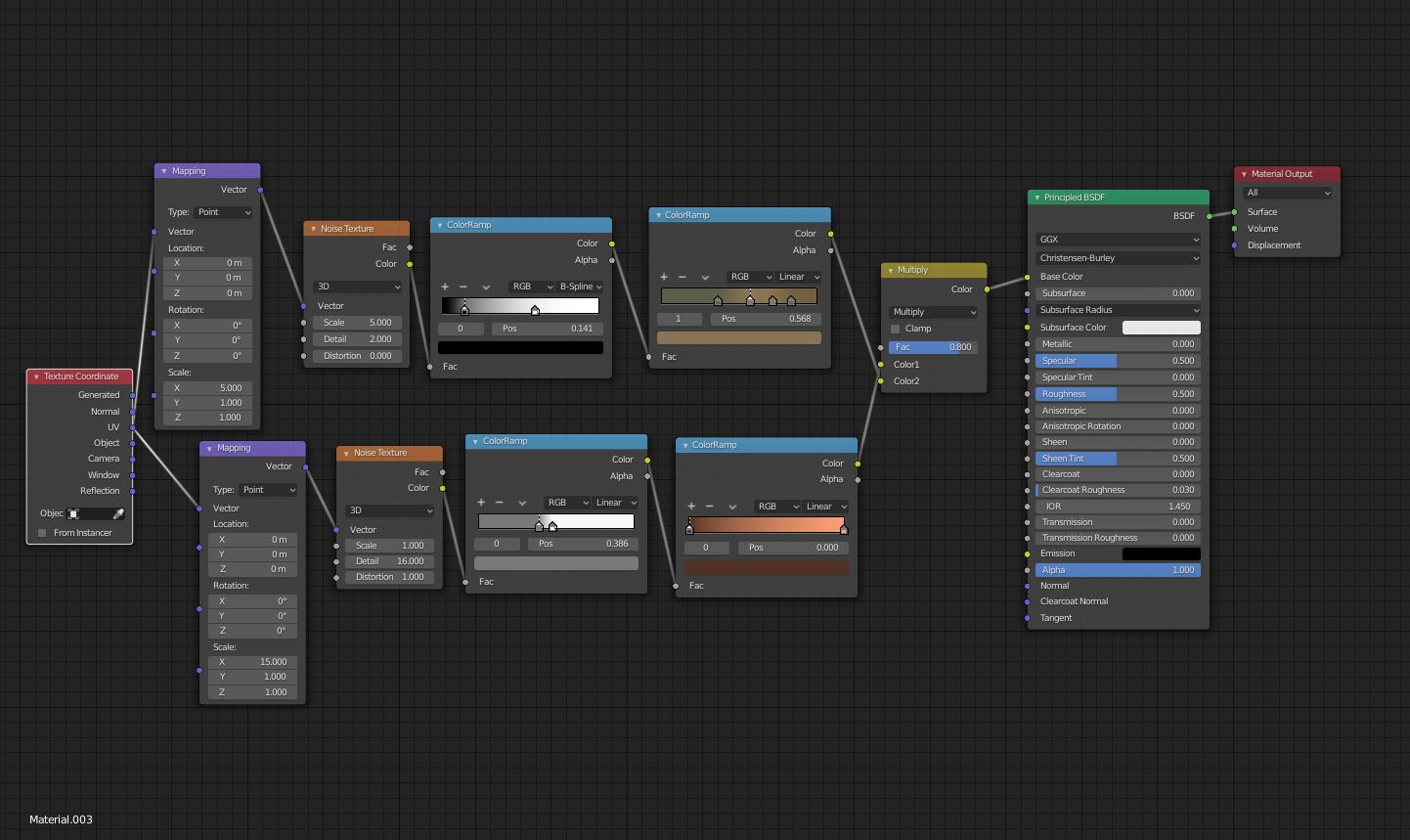Open the GGX distribution dropdown on Principled BSDF
Image resolution: width=1410 pixels, height=840 pixels.
pos(1118,239)
